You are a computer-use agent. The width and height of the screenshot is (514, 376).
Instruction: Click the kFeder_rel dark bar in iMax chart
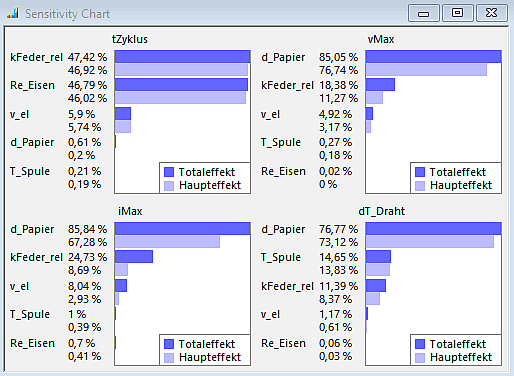[134, 257]
